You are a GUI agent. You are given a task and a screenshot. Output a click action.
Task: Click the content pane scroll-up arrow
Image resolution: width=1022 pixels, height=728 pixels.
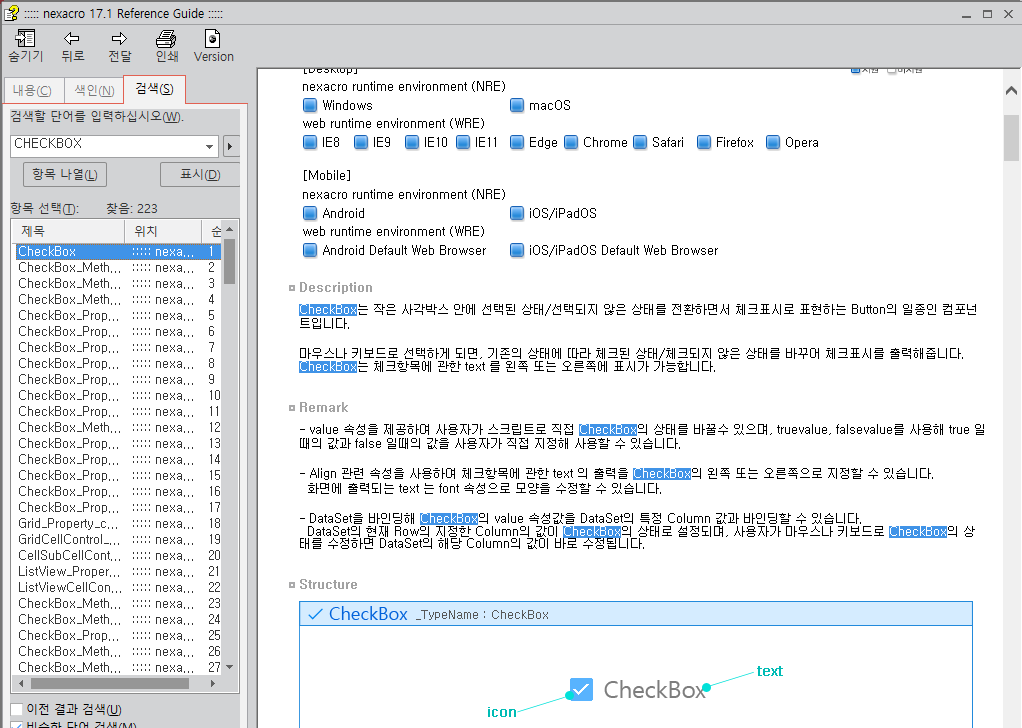click(1011, 91)
